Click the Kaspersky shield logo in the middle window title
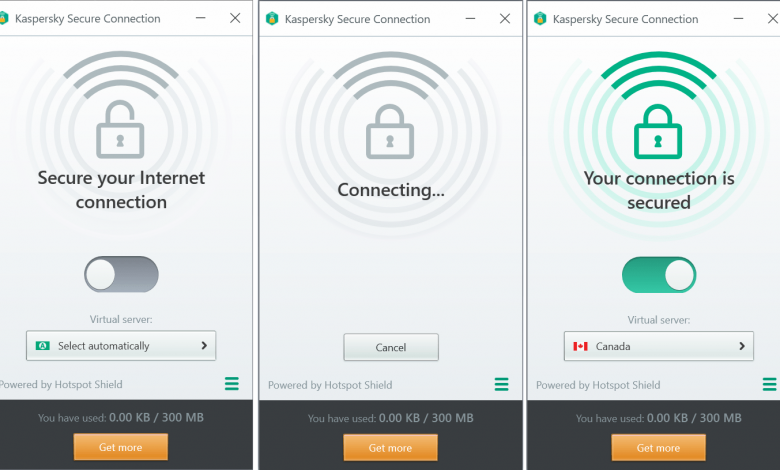Screen dimensions: 780x470 271,18
